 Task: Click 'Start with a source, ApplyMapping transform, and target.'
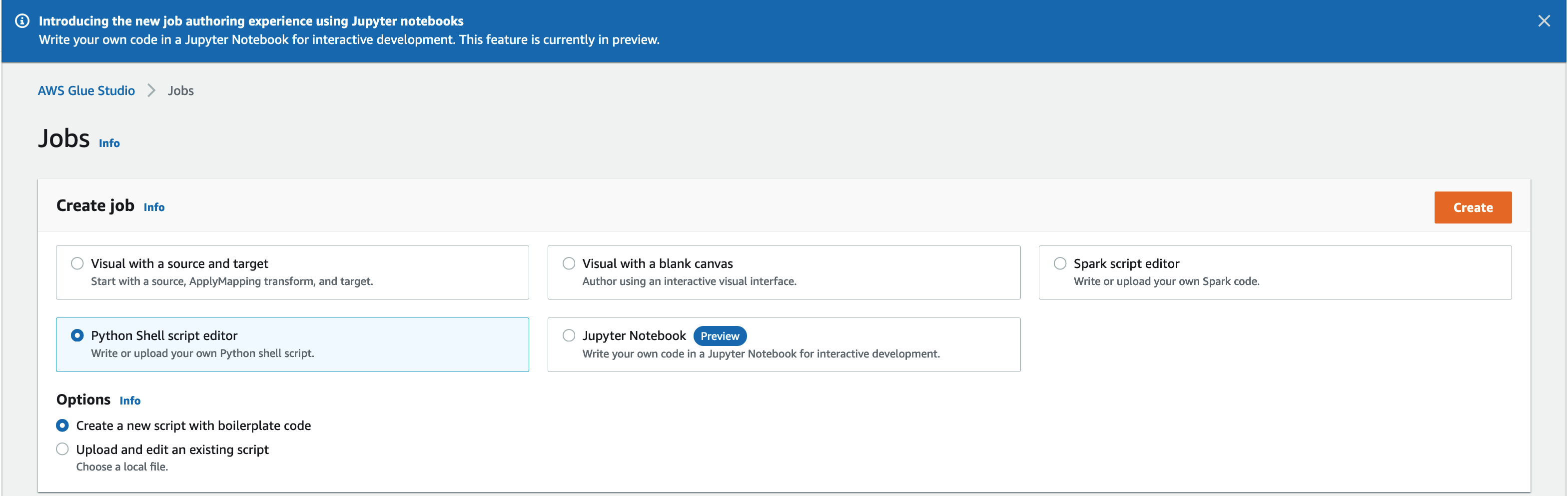tap(232, 281)
